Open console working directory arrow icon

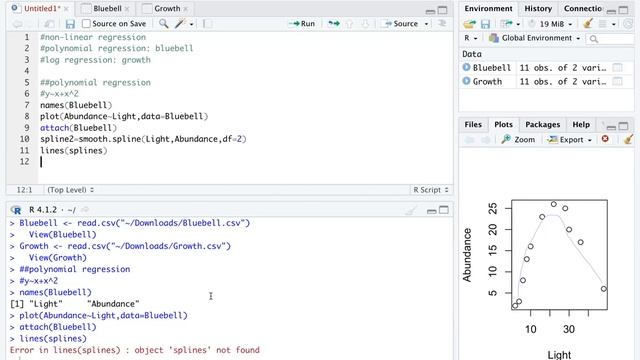pos(85,210)
